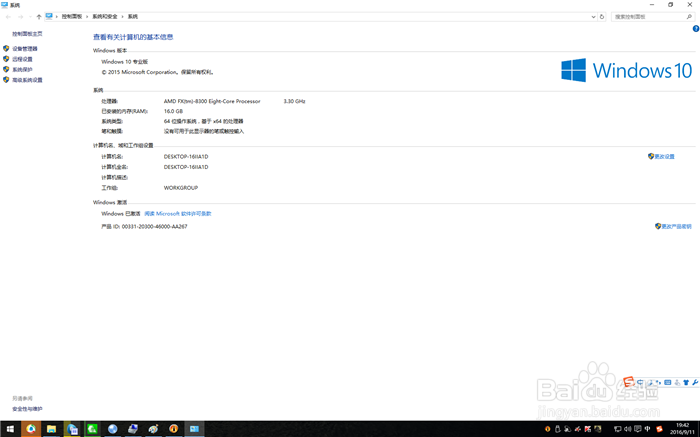Click the computer icon in address bar
The image size is (700, 437).
[49, 16]
